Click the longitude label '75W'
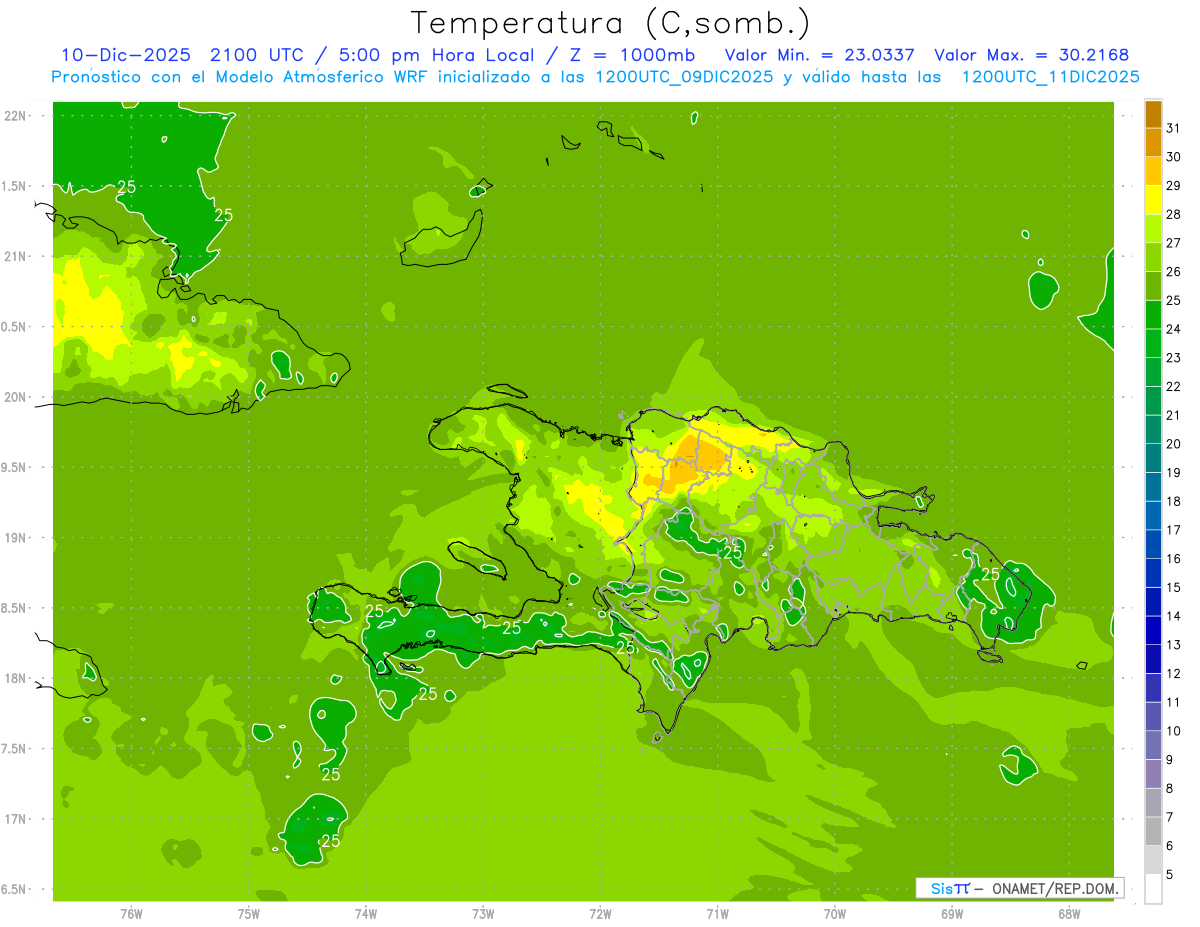 coord(249,914)
